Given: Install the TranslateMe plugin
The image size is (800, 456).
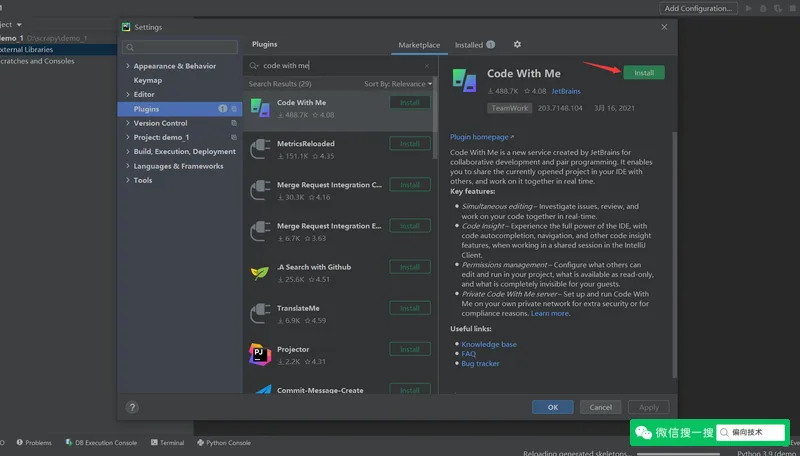Looking at the screenshot, I should point(410,308).
